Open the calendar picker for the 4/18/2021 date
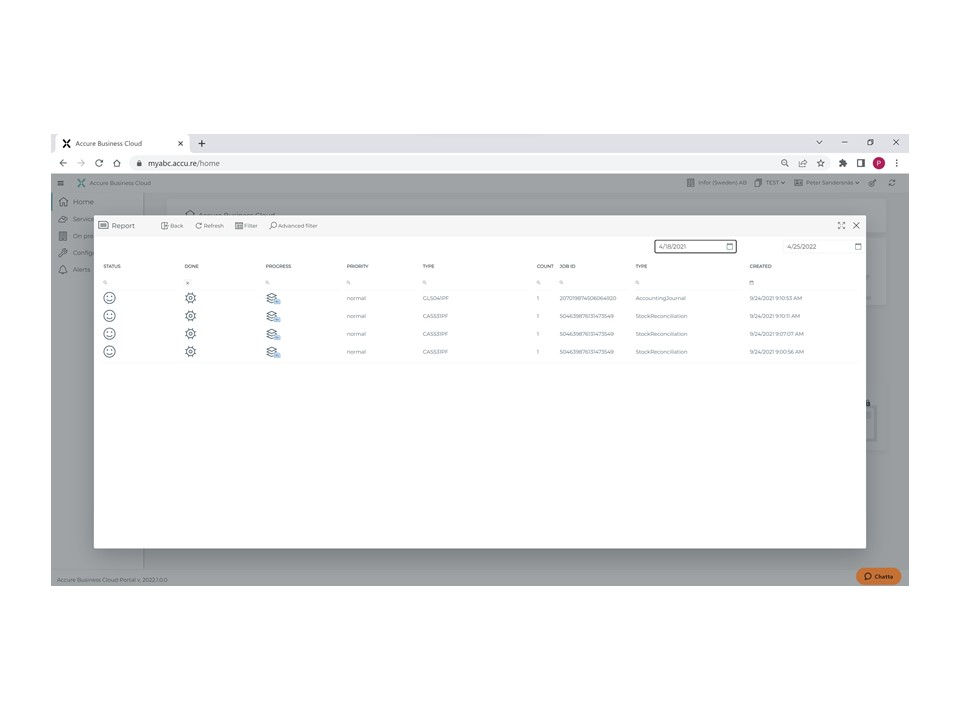 [729, 246]
